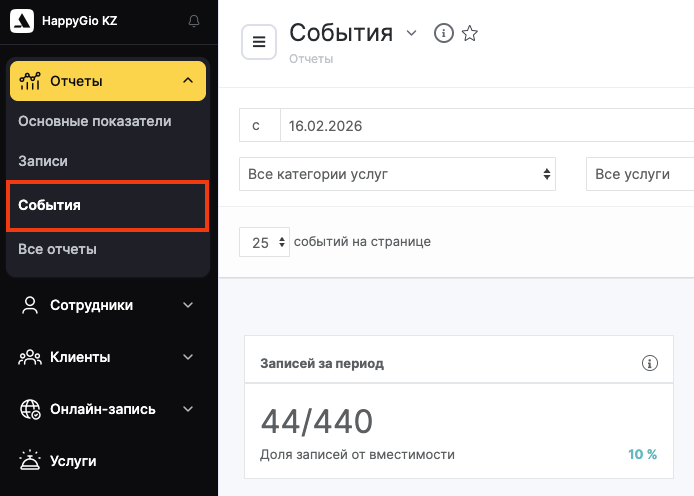694x496 pixels.
Task: Click the Услуги bell tray icon
Action: [30, 461]
